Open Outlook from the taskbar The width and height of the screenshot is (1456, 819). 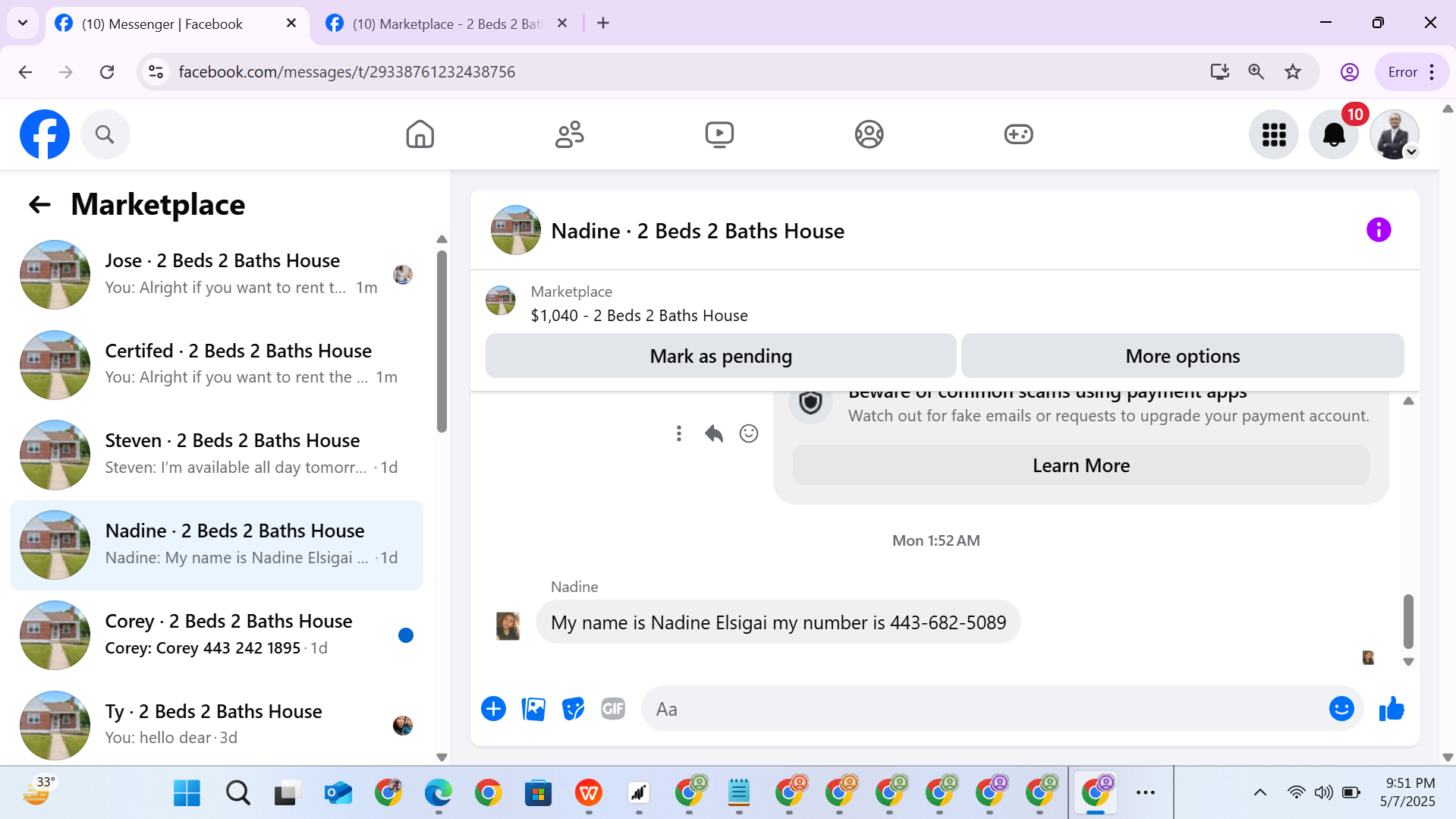tap(338, 793)
